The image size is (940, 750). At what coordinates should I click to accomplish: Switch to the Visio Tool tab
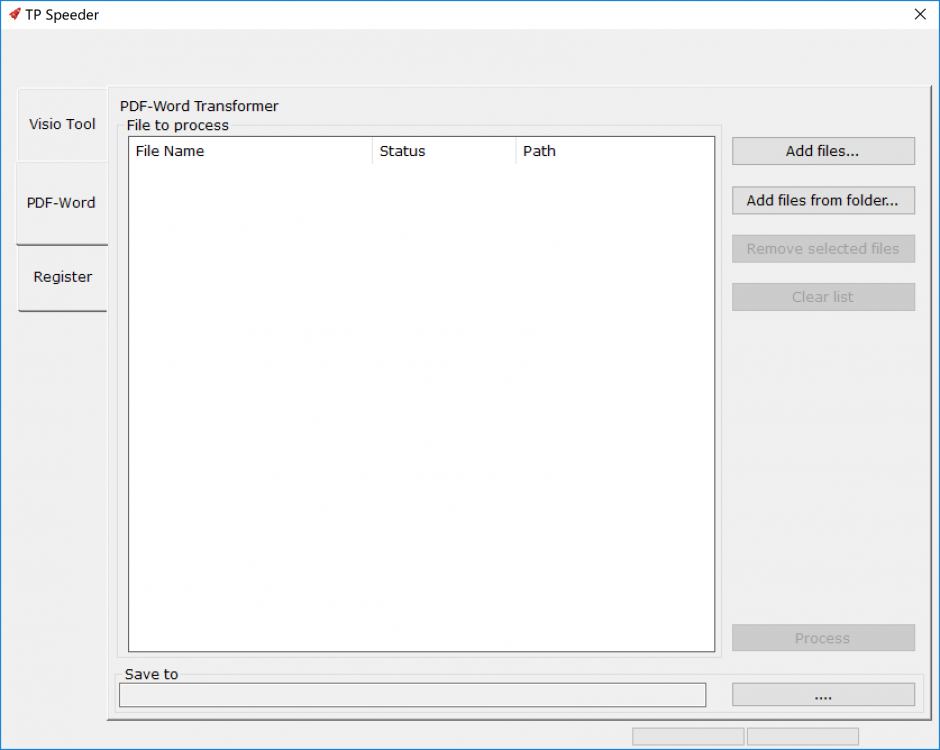point(62,124)
